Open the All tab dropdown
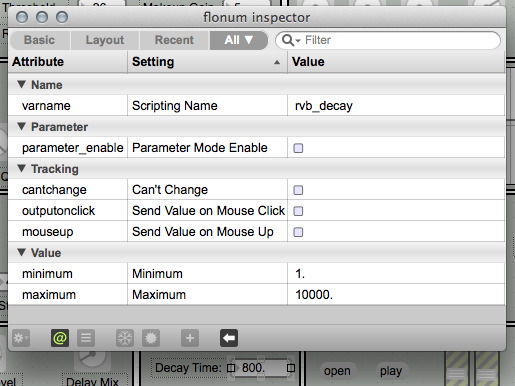This screenshot has width=515, height=386. coord(239,40)
